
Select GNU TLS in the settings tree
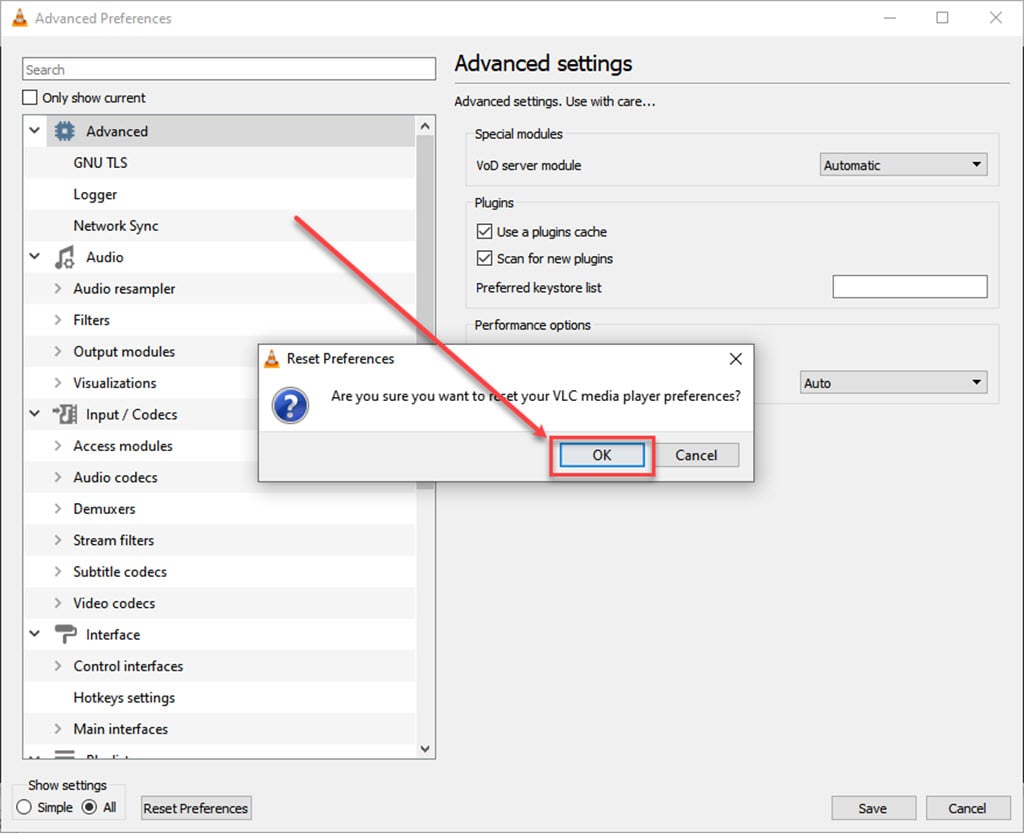101,163
